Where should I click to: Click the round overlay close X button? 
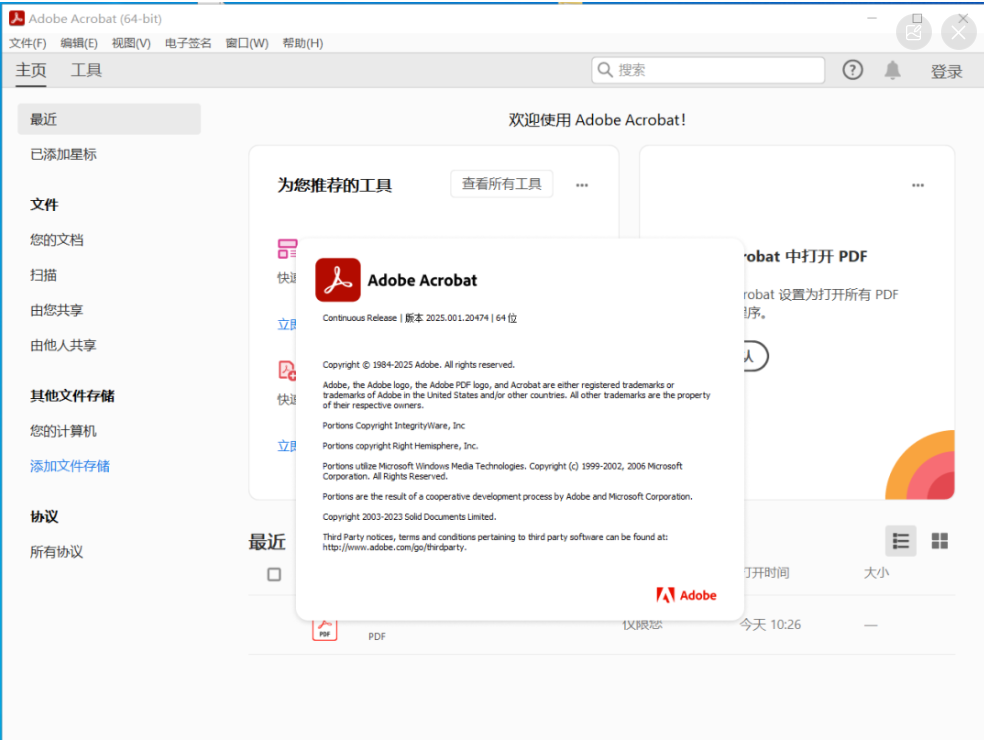958,32
